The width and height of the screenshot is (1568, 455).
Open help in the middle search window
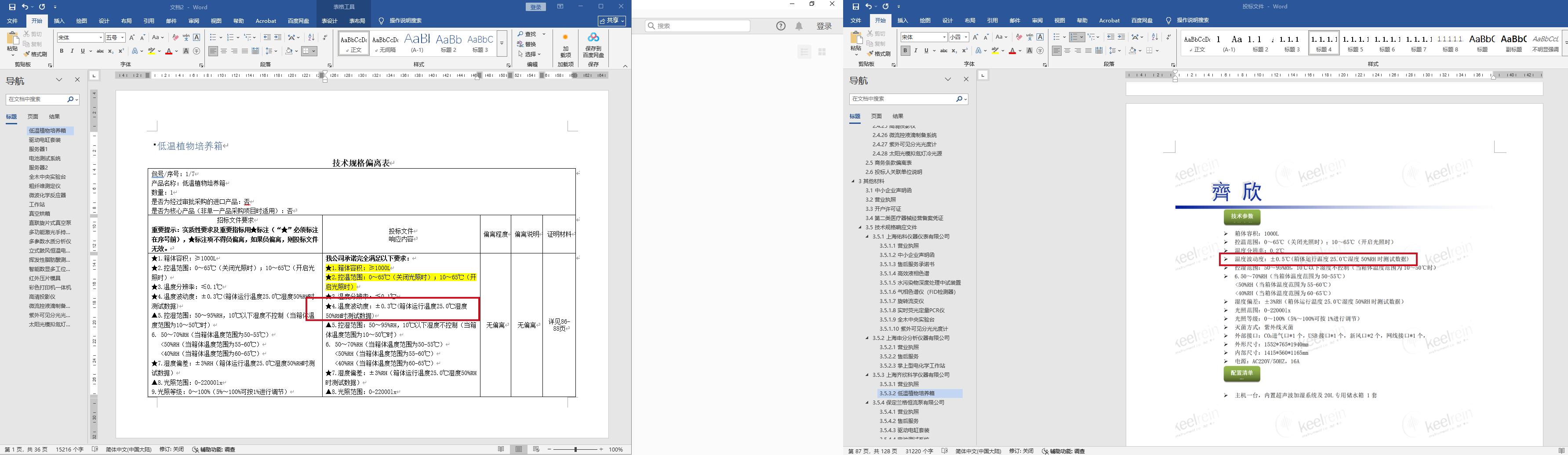[781, 25]
